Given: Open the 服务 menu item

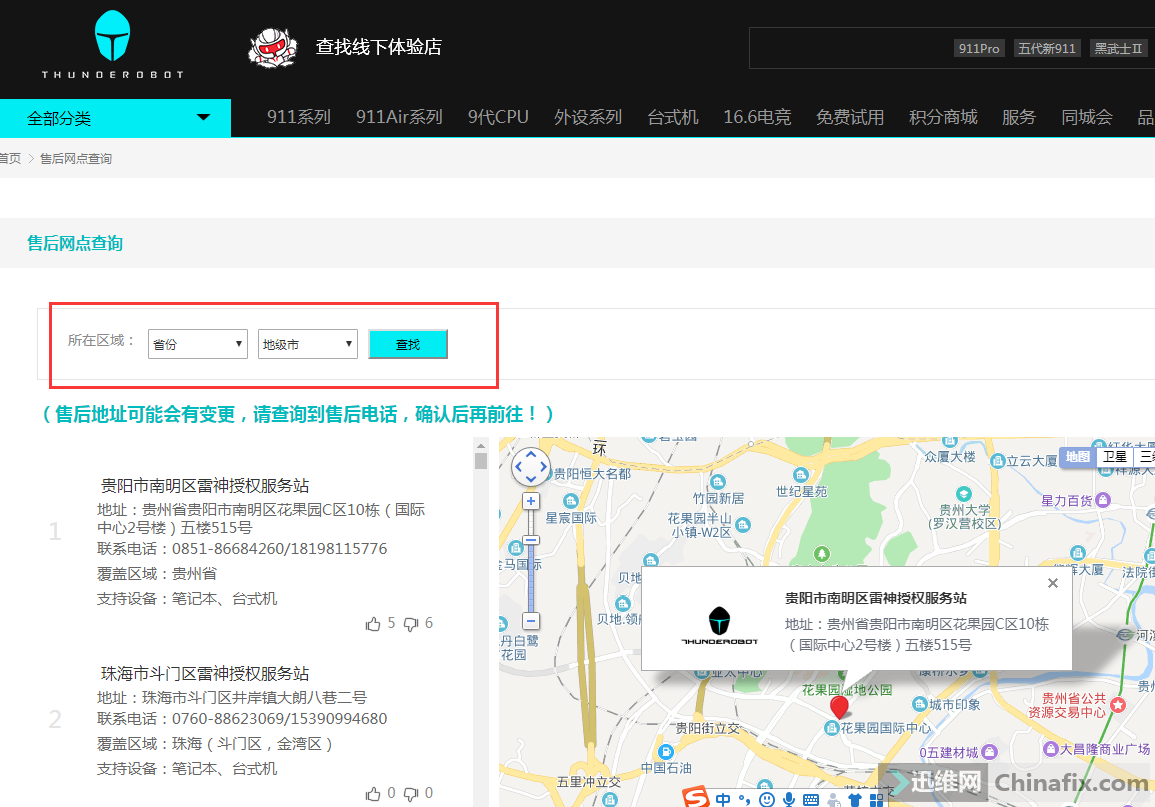Looking at the screenshot, I should click(x=1019, y=117).
